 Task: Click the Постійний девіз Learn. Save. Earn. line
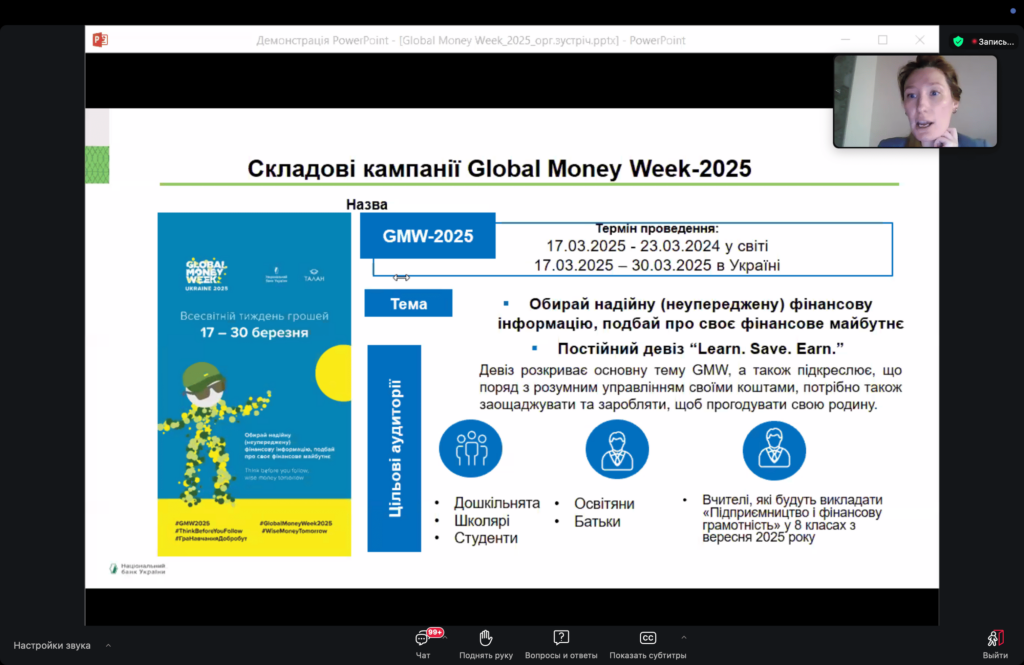click(x=701, y=348)
